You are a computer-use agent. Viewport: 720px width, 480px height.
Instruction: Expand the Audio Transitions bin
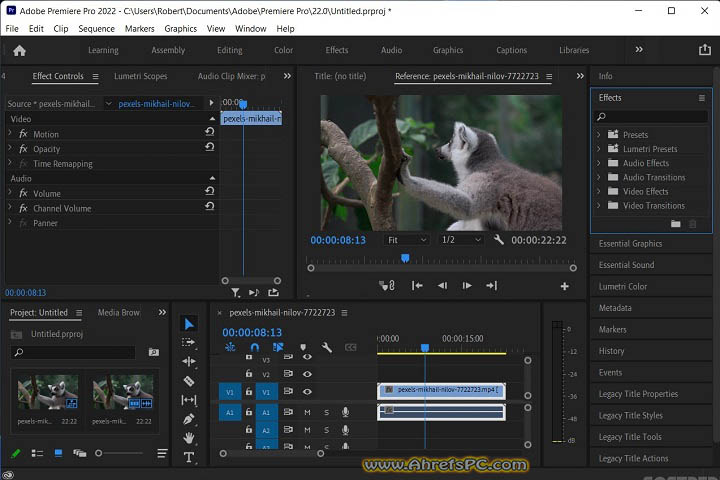point(598,177)
